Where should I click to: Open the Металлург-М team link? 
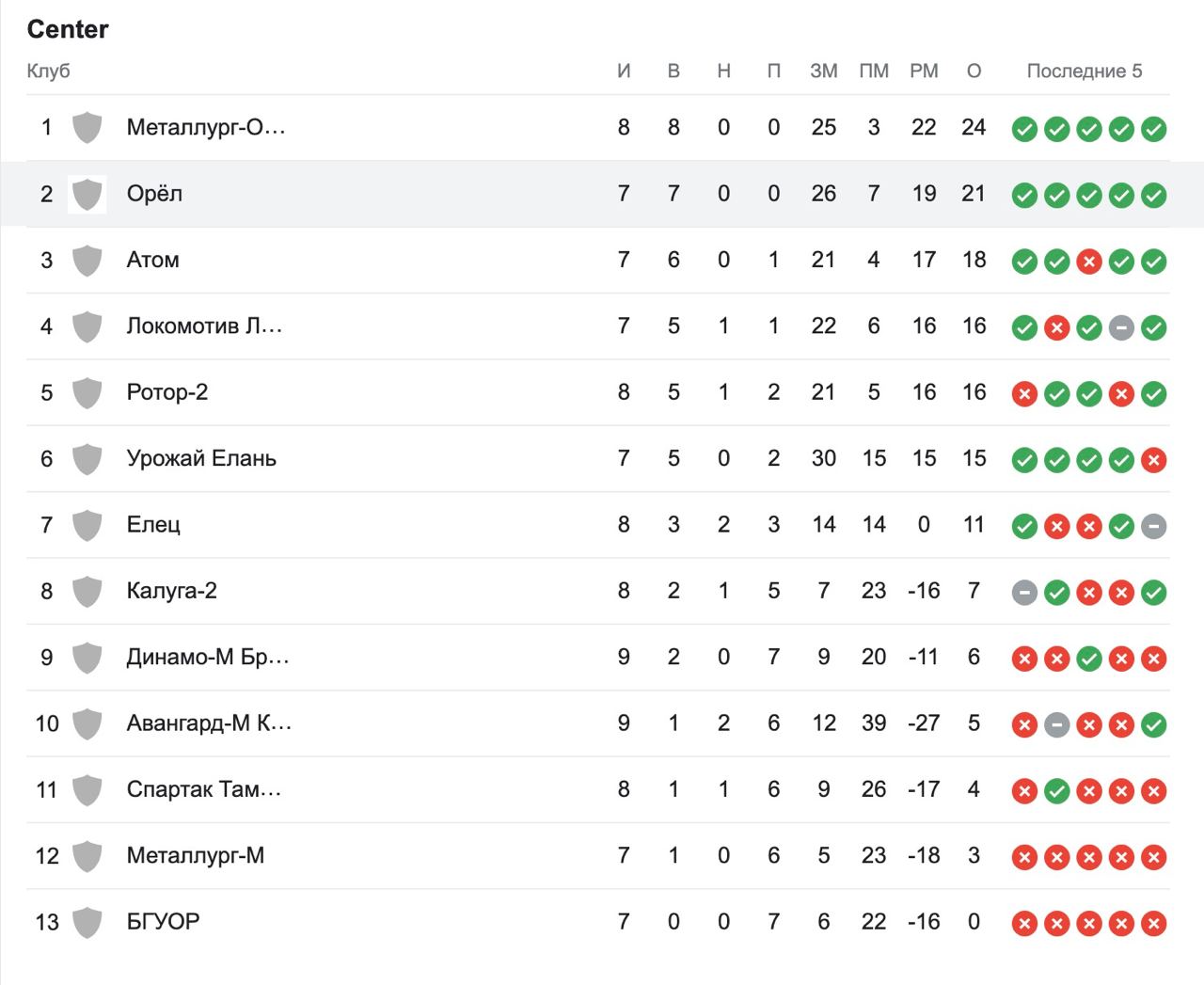pyautogui.click(x=195, y=855)
